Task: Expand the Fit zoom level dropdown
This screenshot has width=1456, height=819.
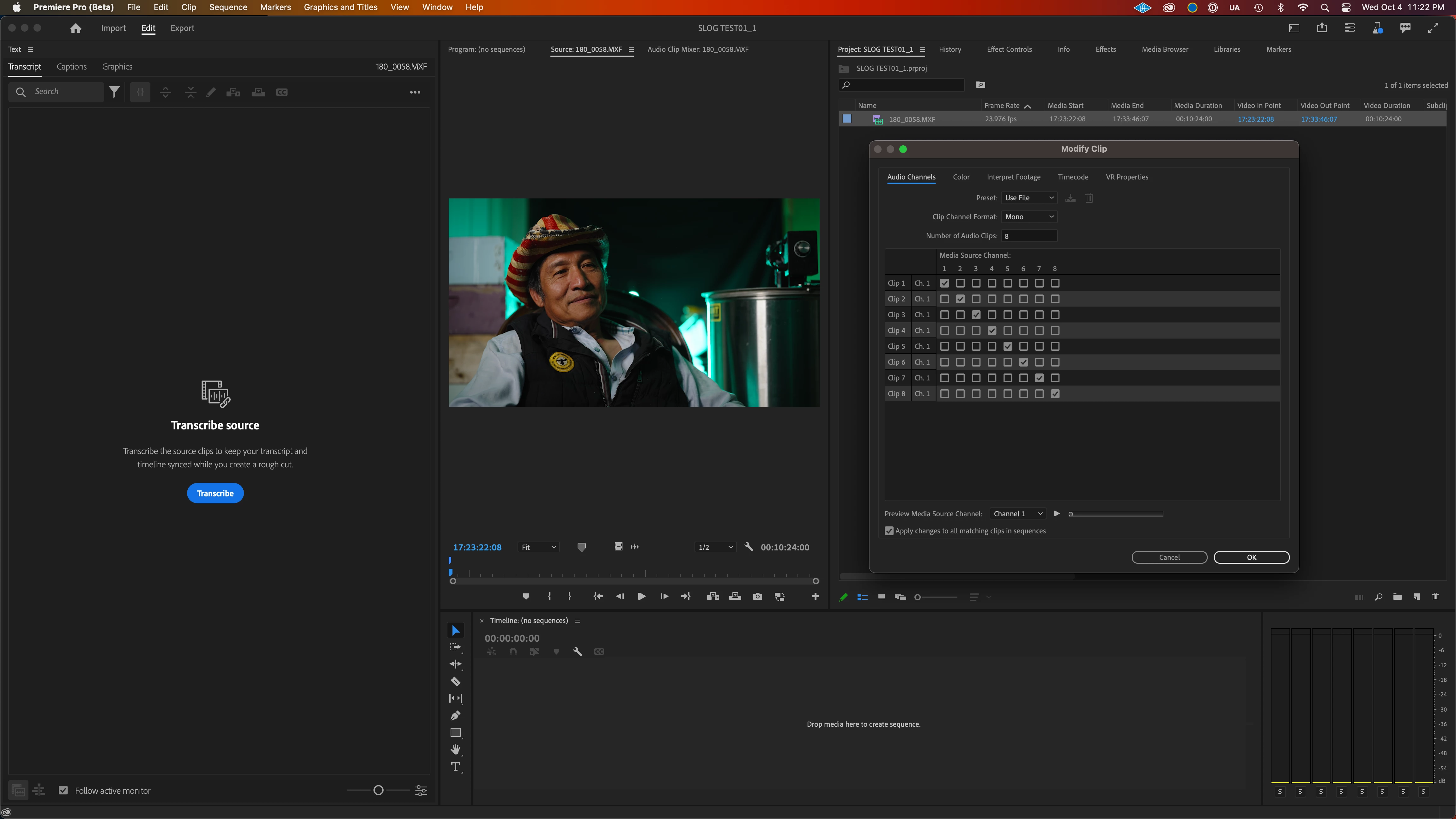Action: [539, 547]
